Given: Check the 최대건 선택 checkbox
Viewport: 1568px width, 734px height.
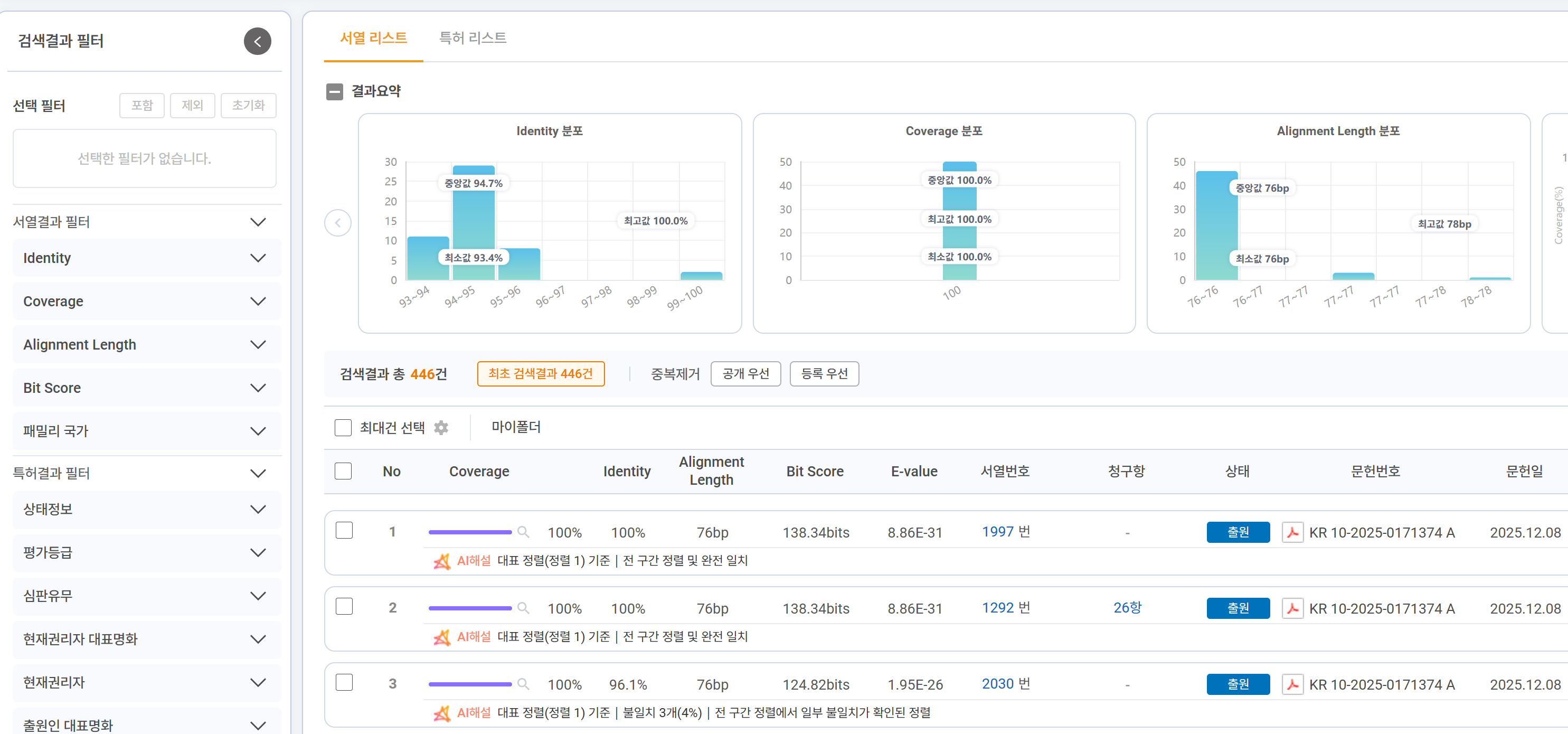Looking at the screenshot, I should 343,428.
